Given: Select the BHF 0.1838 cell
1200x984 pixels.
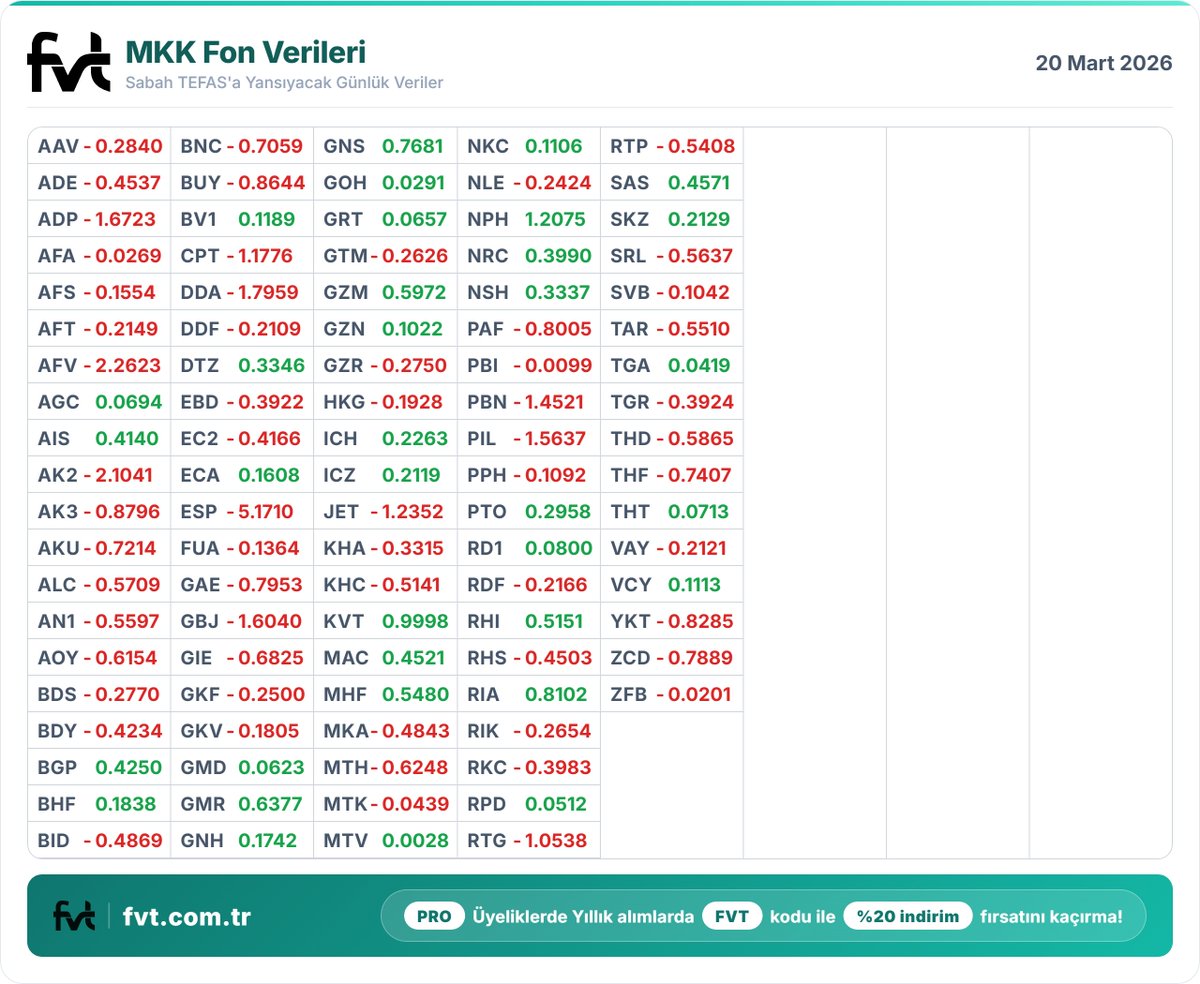Looking at the screenshot, I should pyautogui.click(x=100, y=804).
